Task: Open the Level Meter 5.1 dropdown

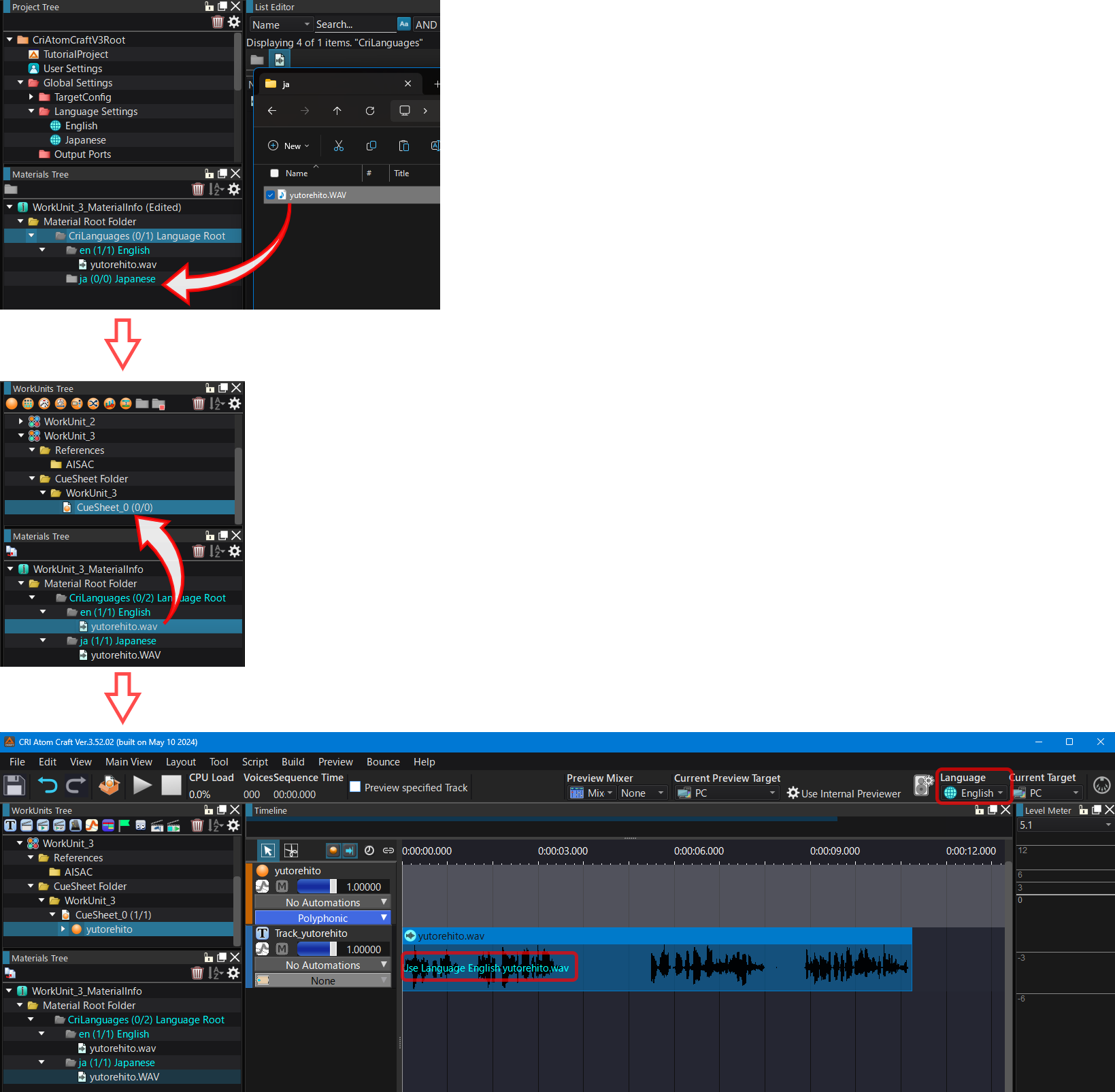Action: [x=1065, y=825]
